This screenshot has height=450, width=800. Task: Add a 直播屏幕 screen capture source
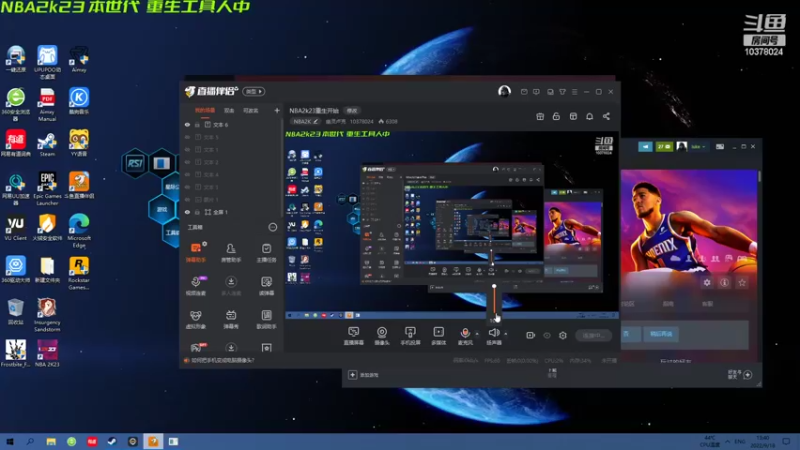coord(354,336)
